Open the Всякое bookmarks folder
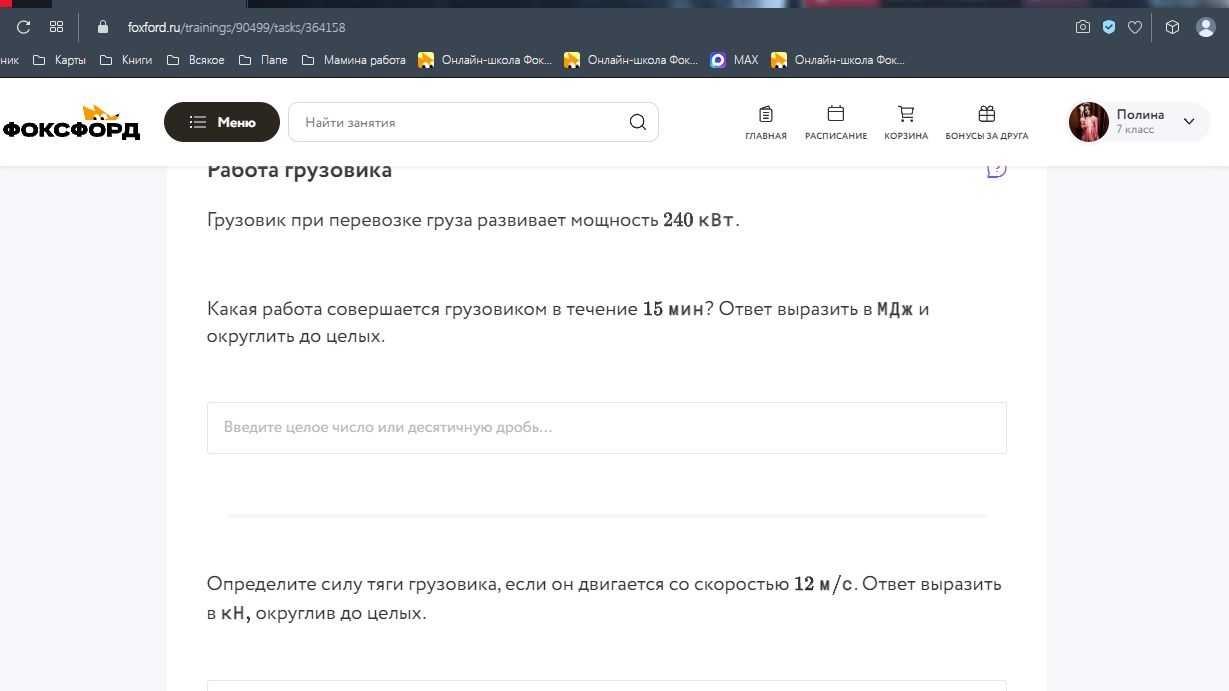The height and width of the screenshot is (691, 1229). (x=196, y=60)
